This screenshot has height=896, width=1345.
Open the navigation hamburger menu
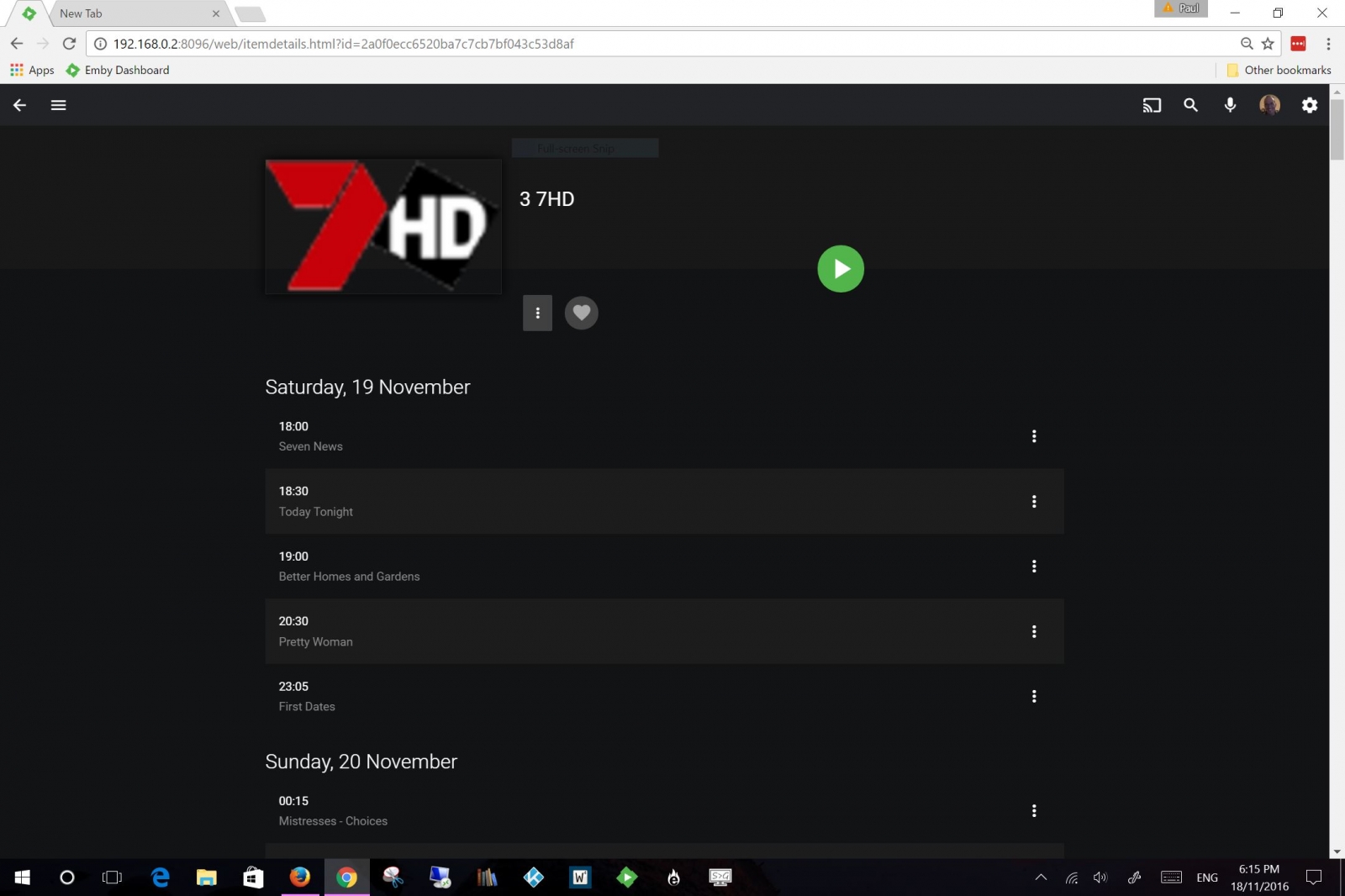coord(58,104)
